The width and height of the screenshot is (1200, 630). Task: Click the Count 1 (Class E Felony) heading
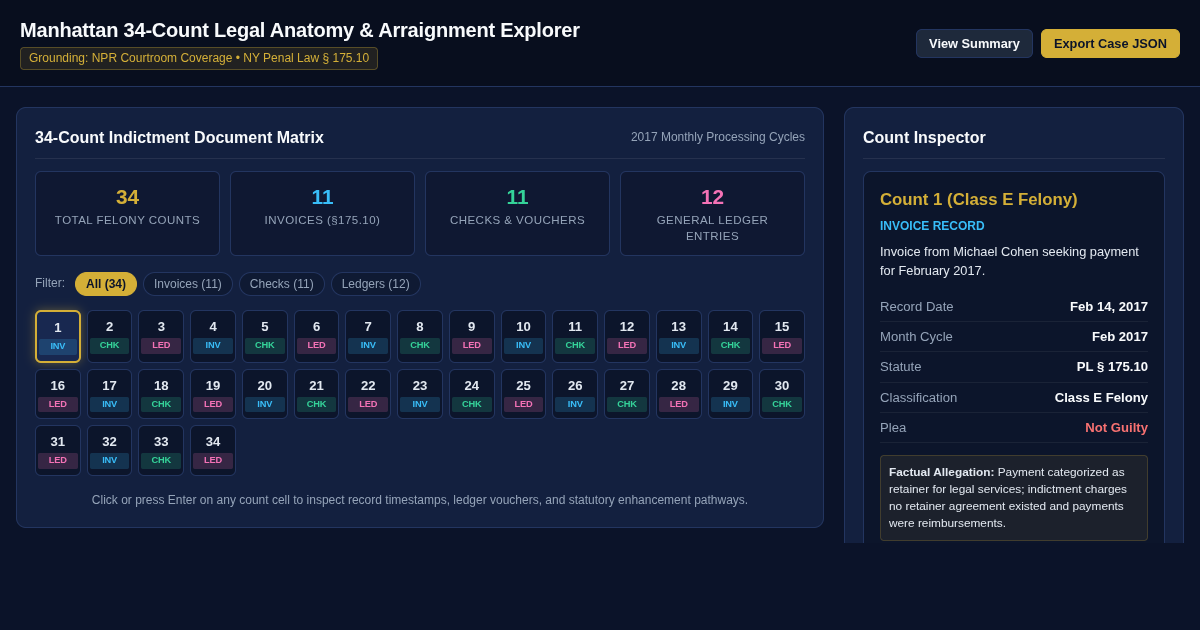pos(979,199)
